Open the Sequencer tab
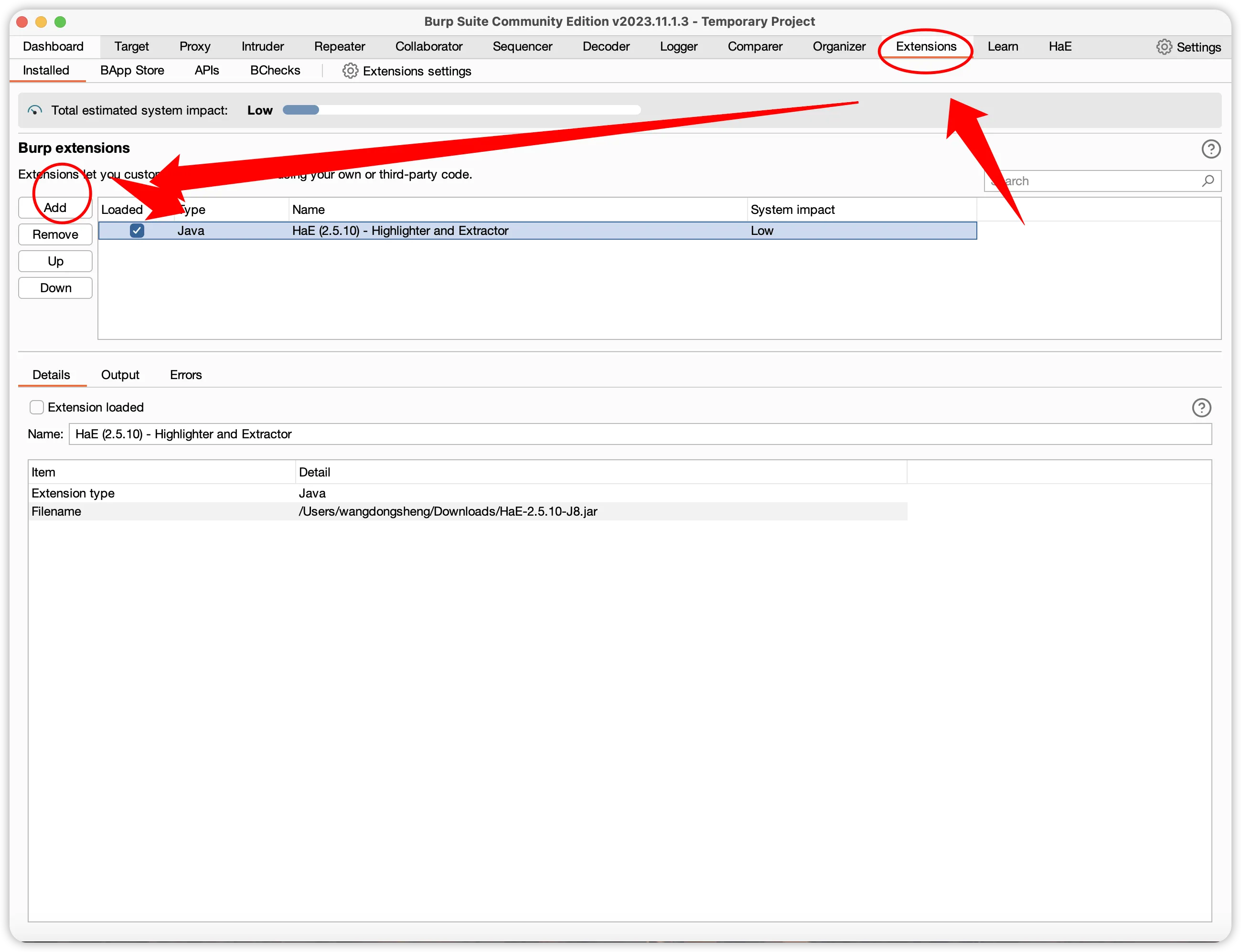 (522, 46)
